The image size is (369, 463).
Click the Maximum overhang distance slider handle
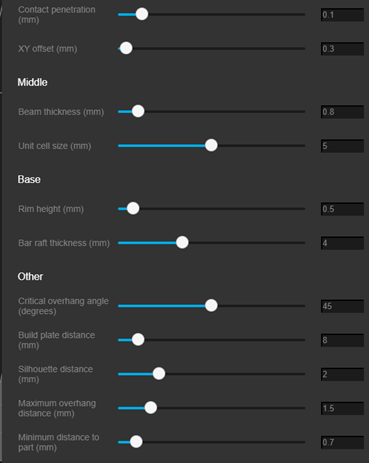click(151, 408)
